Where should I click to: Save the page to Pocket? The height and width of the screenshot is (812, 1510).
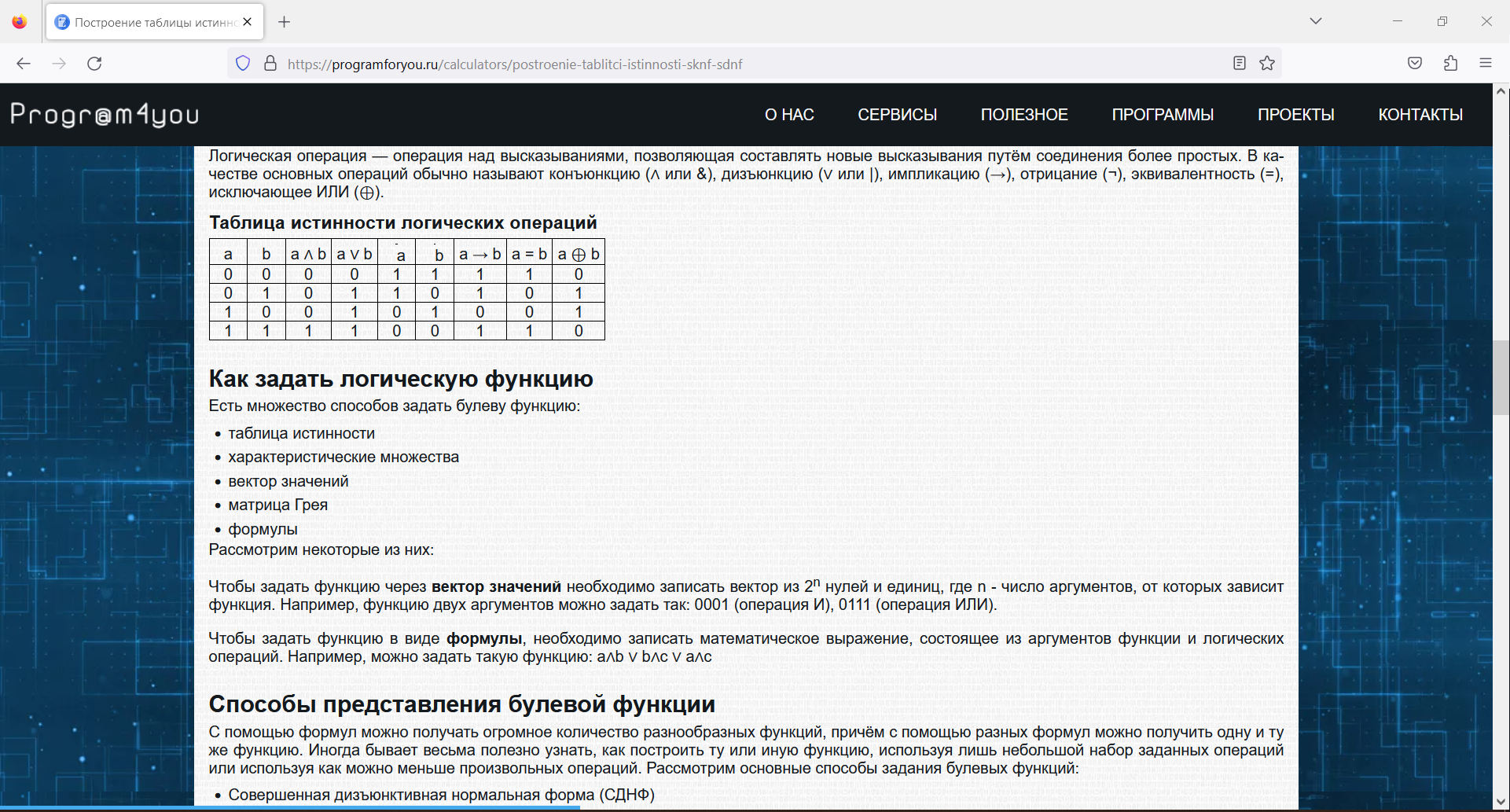click(x=1415, y=64)
